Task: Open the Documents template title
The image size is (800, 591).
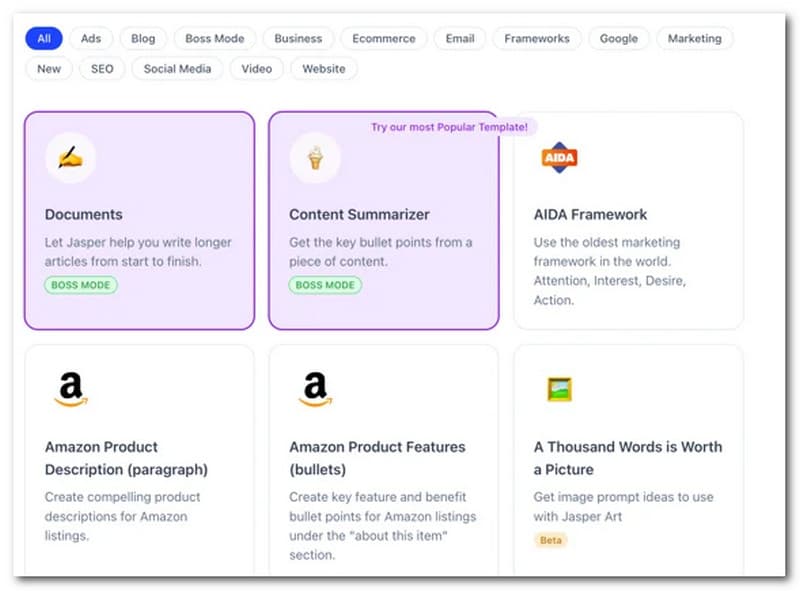Action: (x=84, y=214)
